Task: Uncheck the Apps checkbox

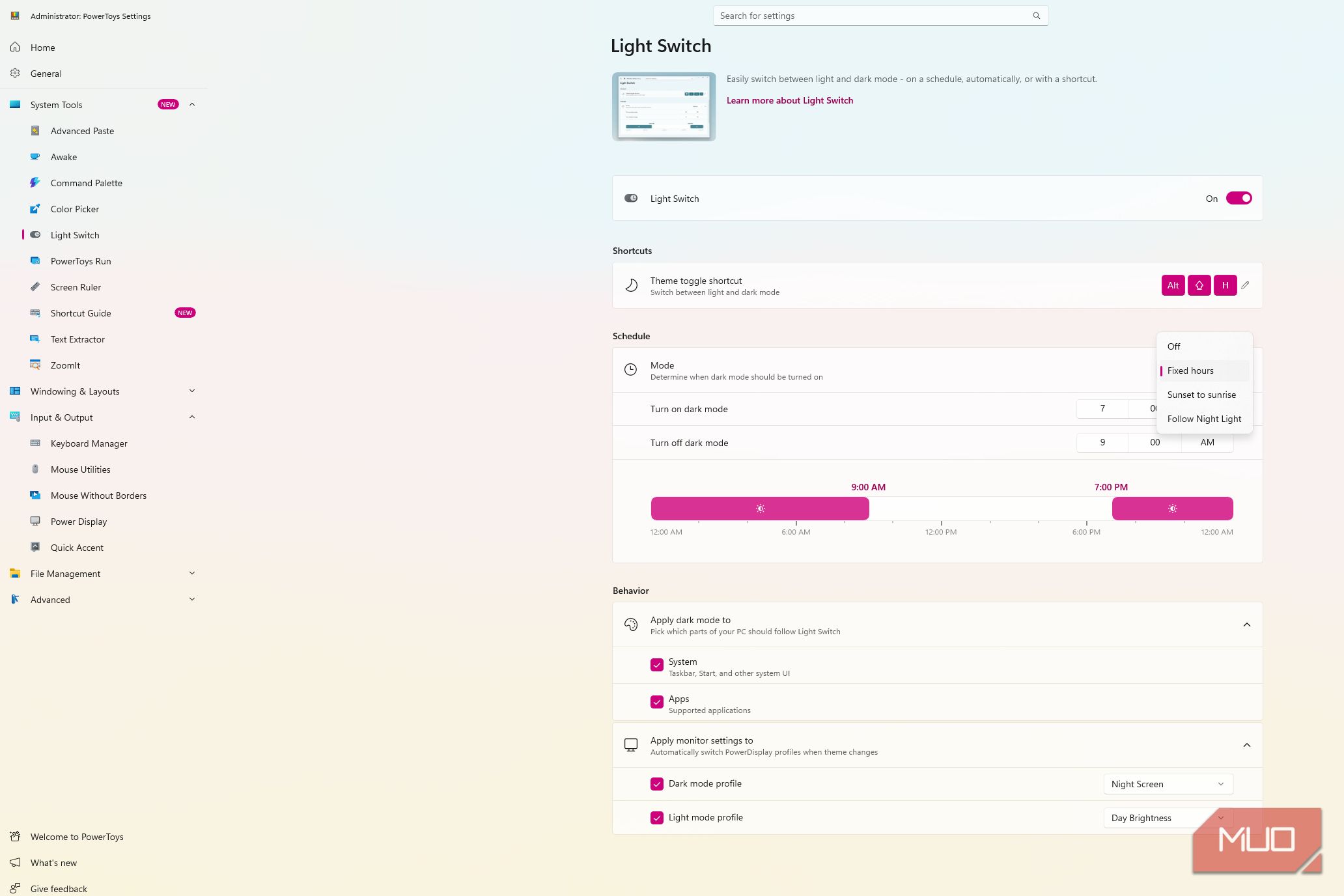Action: pyautogui.click(x=657, y=702)
